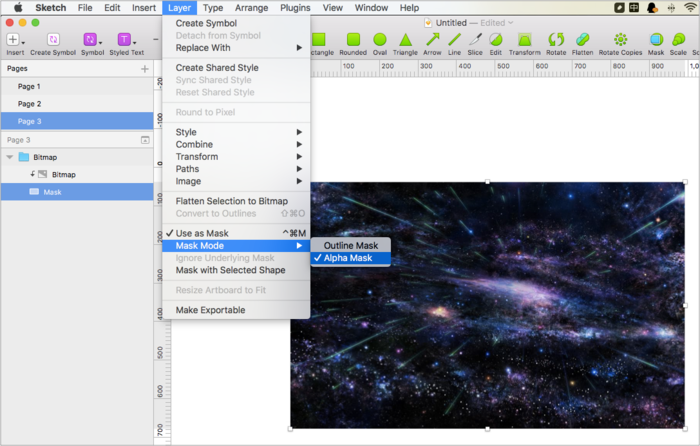The width and height of the screenshot is (700, 446).
Task: Choose Create Shared Style
Action: pyautogui.click(x=236, y=68)
